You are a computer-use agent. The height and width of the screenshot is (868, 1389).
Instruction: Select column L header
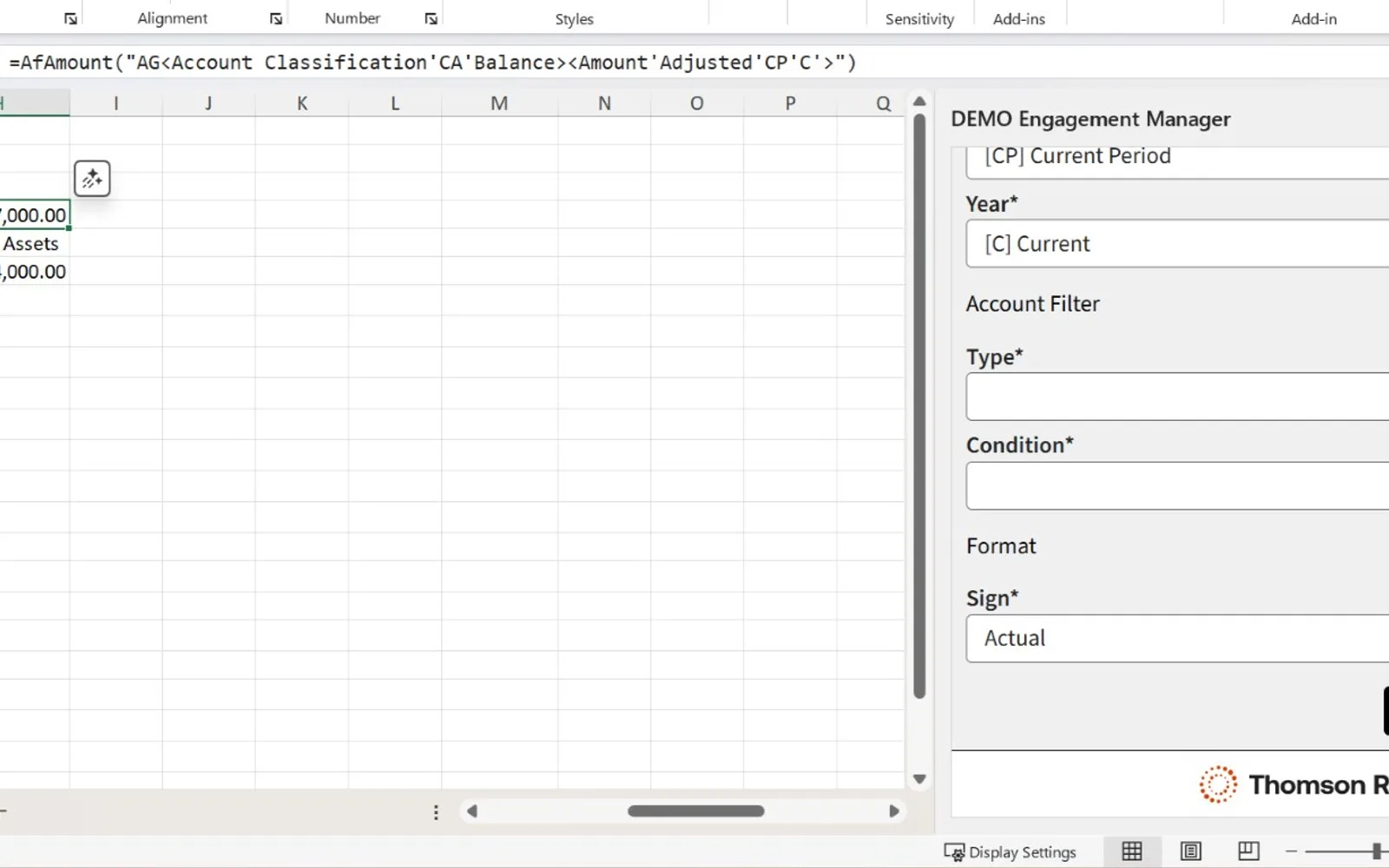(x=395, y=103)
